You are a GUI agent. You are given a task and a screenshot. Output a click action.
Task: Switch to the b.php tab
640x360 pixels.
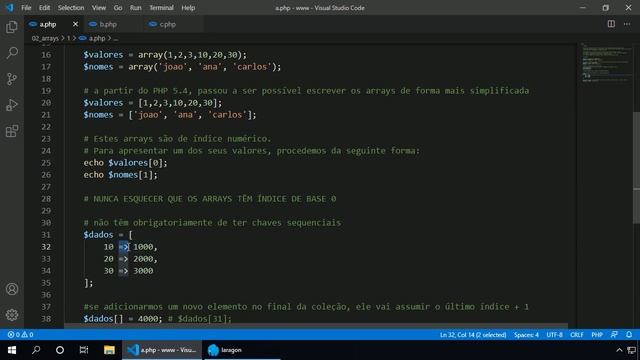[x=108, y=24]
